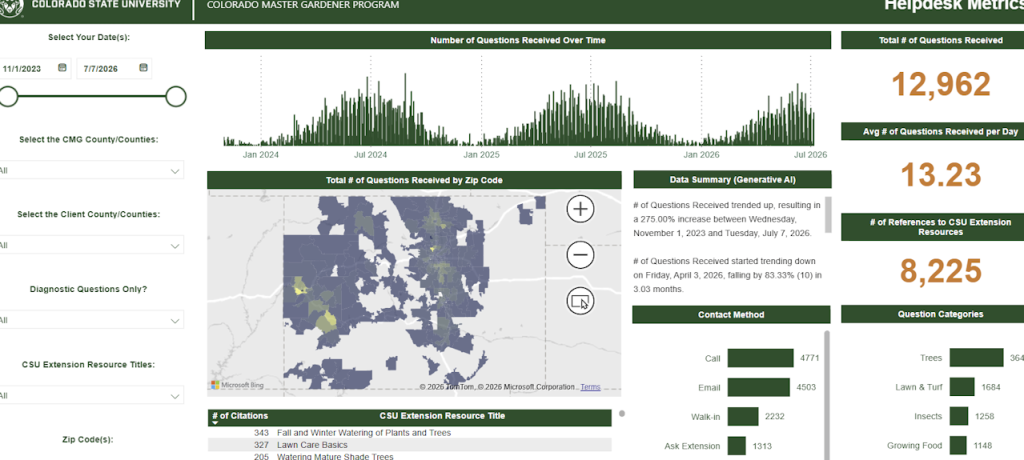Grab the left date slider handle
Viewport: 1024px width, 460px height.
tap(8, 97)
